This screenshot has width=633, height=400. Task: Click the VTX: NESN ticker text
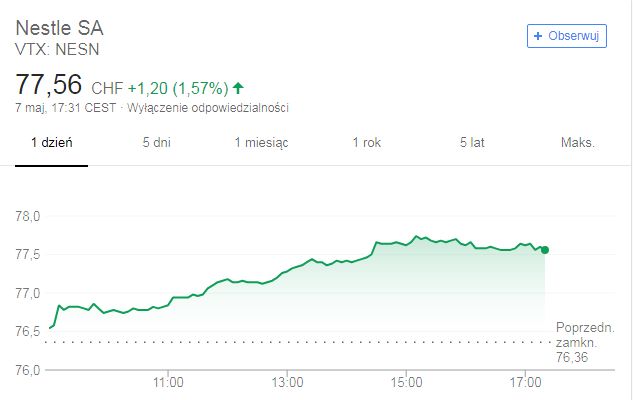point(57,48)
